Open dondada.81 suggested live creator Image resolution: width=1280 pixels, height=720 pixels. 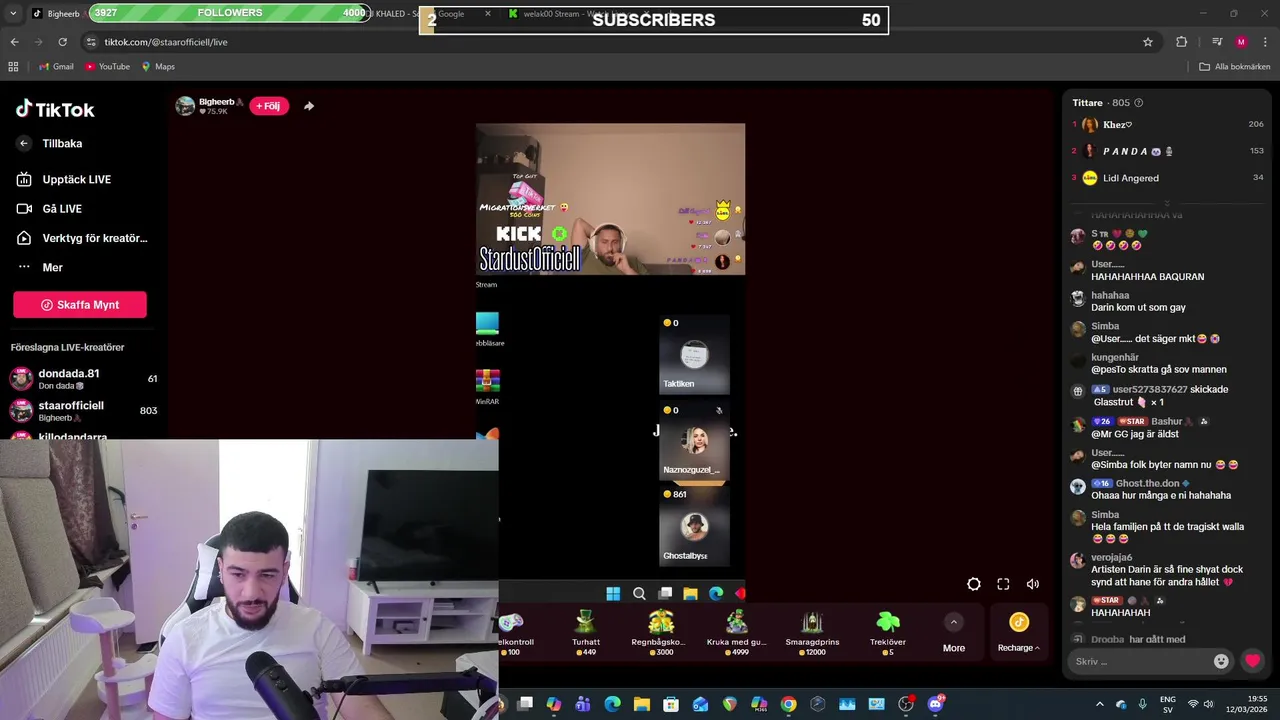point(83,378)
